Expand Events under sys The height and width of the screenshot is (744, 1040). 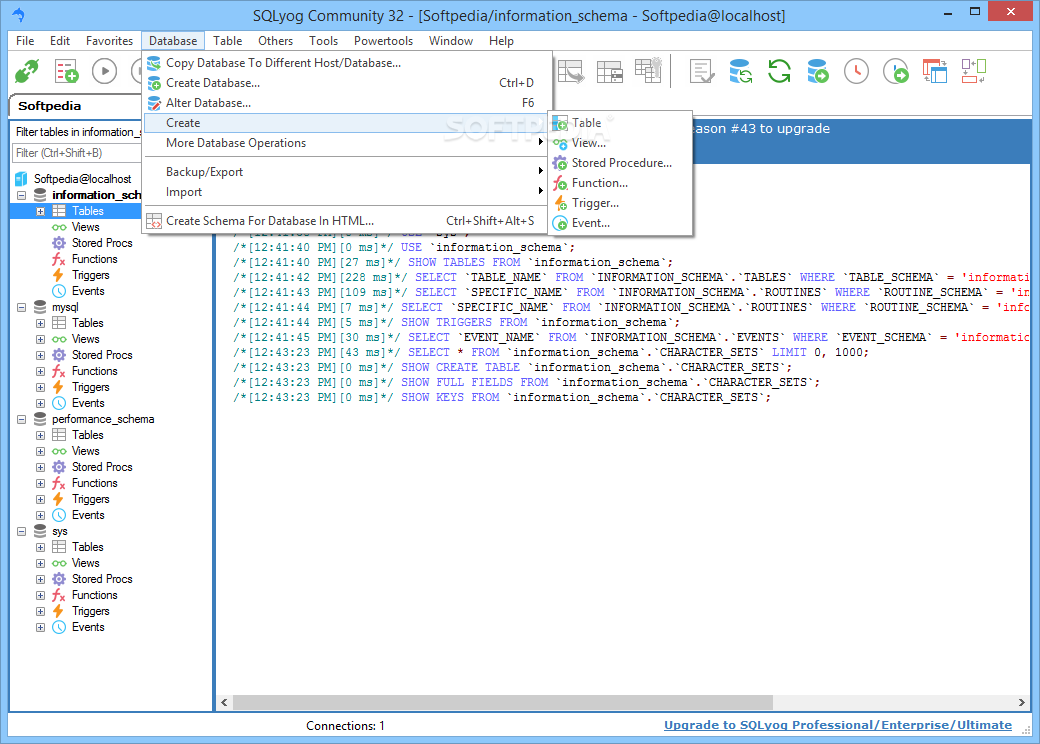coord(40,627)
